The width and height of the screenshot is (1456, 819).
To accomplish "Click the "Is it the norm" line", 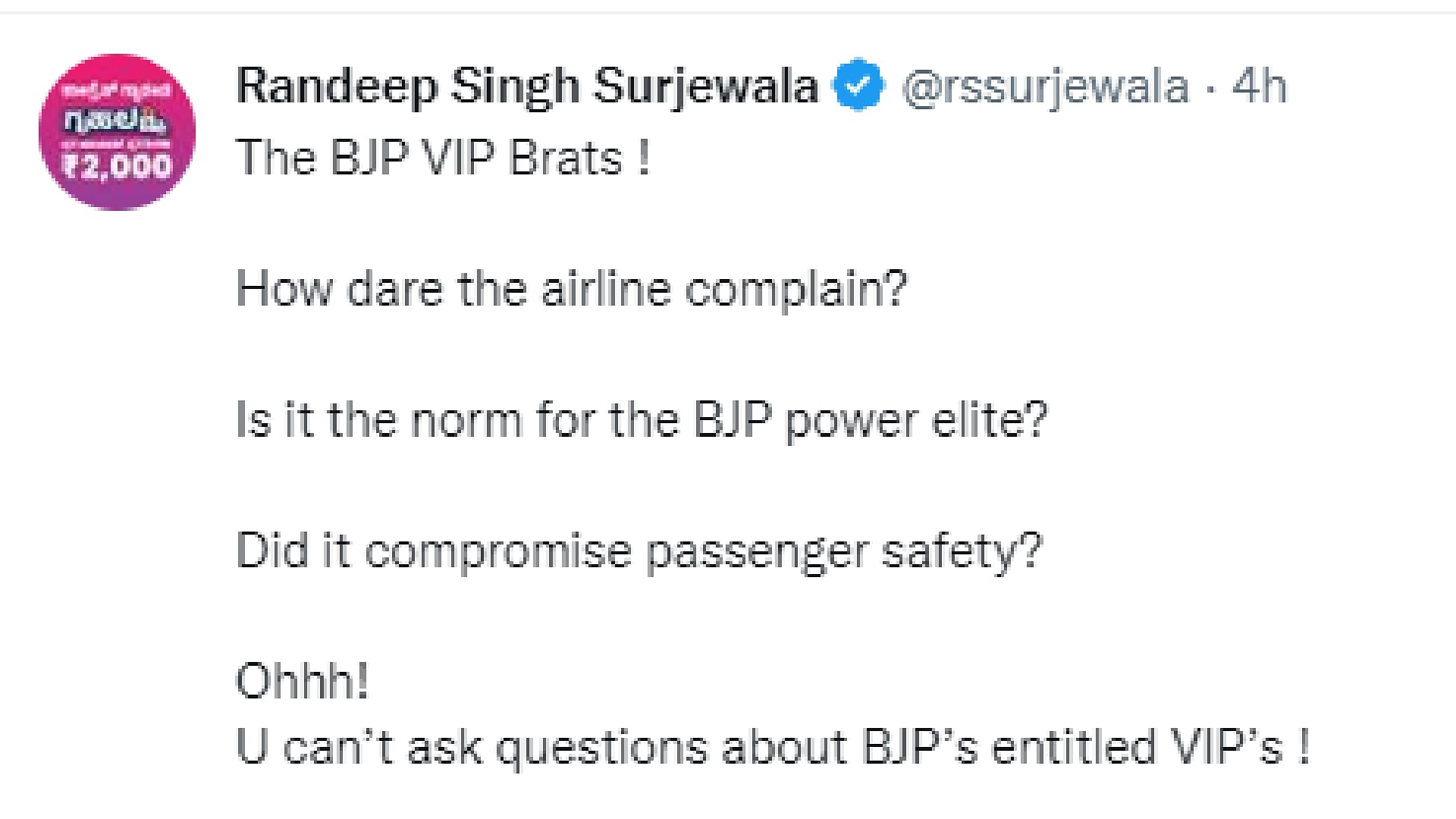I will coord(642,419).
